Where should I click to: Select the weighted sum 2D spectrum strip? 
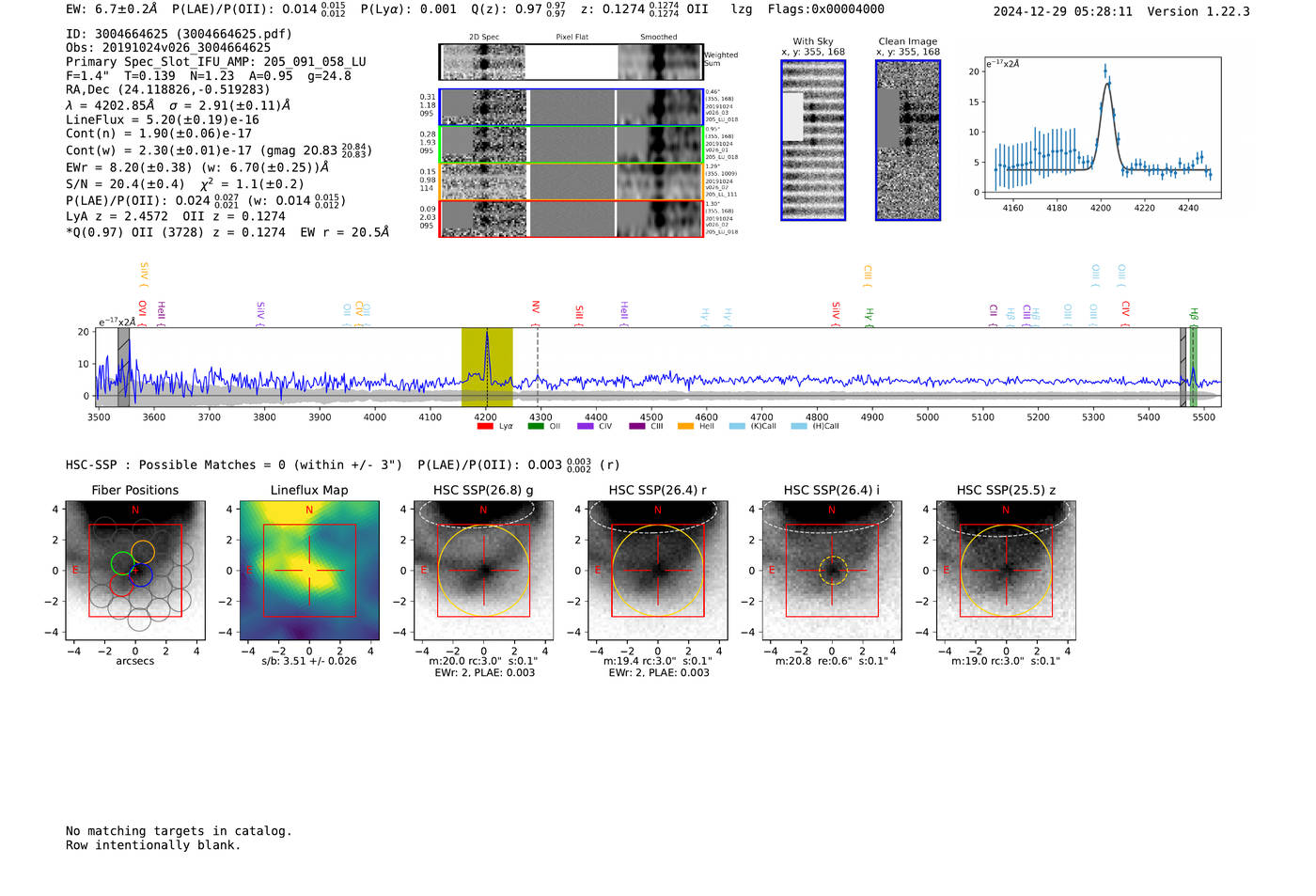572,62
